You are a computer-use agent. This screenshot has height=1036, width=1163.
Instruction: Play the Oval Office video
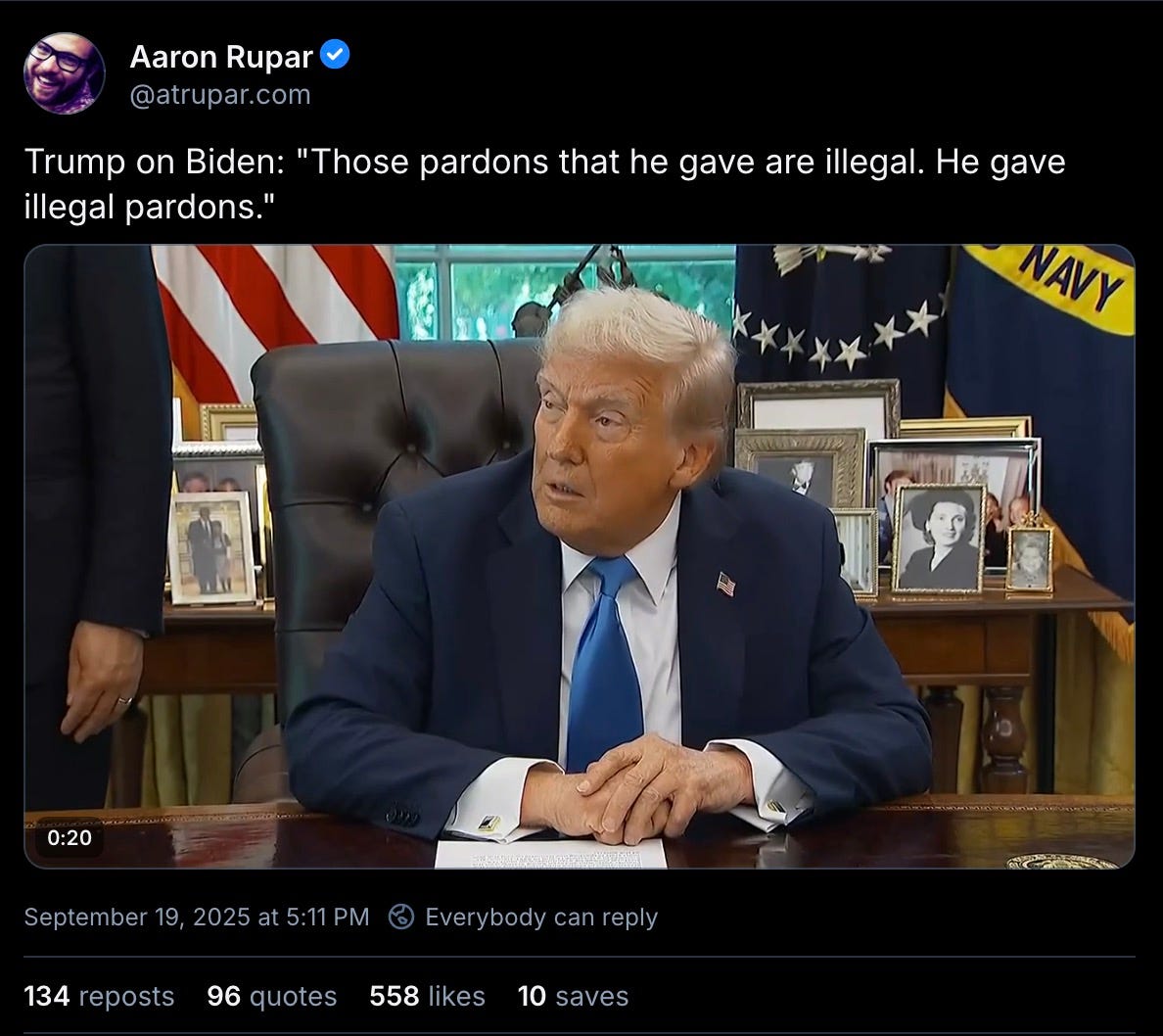[x=580, y=556]
